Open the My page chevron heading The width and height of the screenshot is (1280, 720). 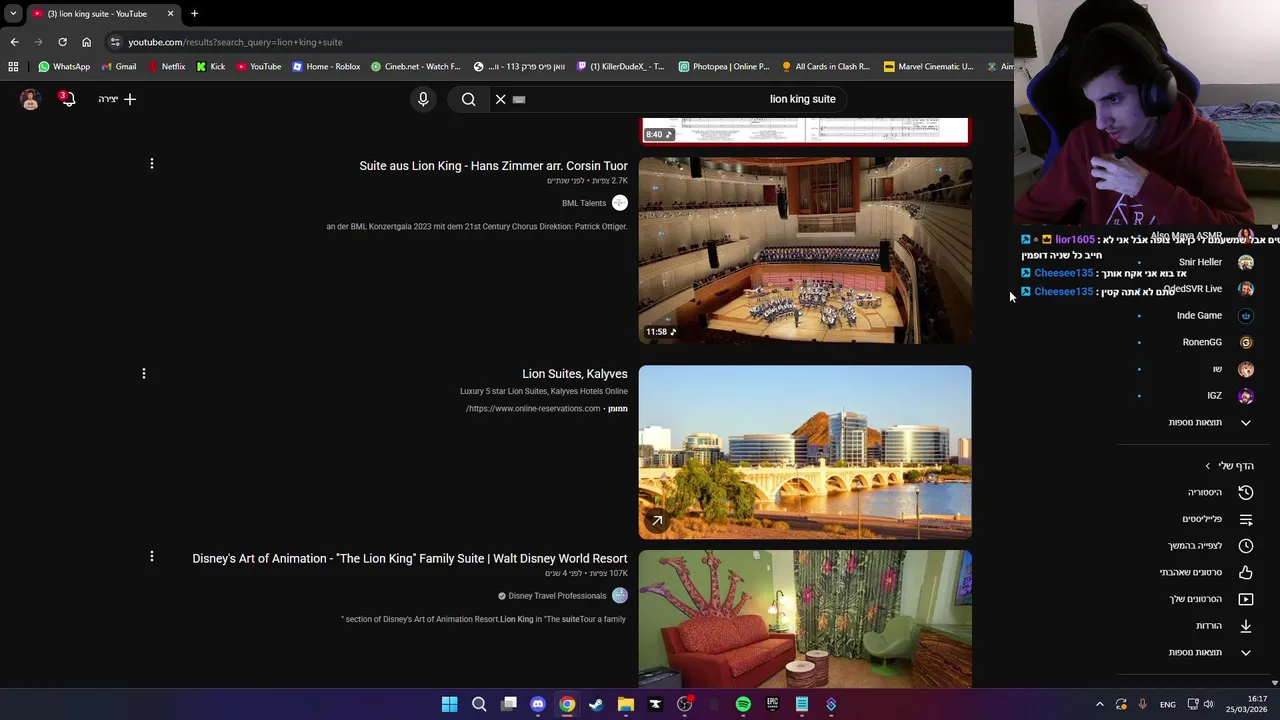(1229, 466)
